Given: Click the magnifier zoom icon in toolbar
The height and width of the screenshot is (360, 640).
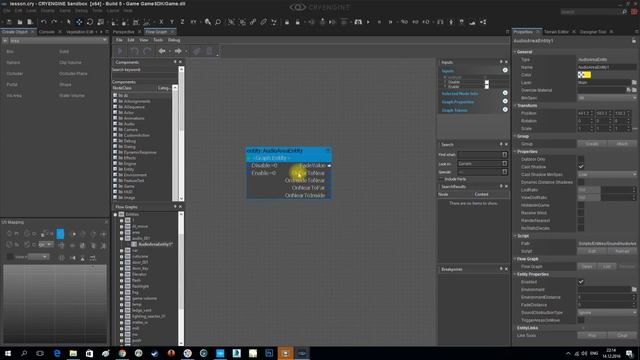Looking at the screenshot, I should coord(218,22).
